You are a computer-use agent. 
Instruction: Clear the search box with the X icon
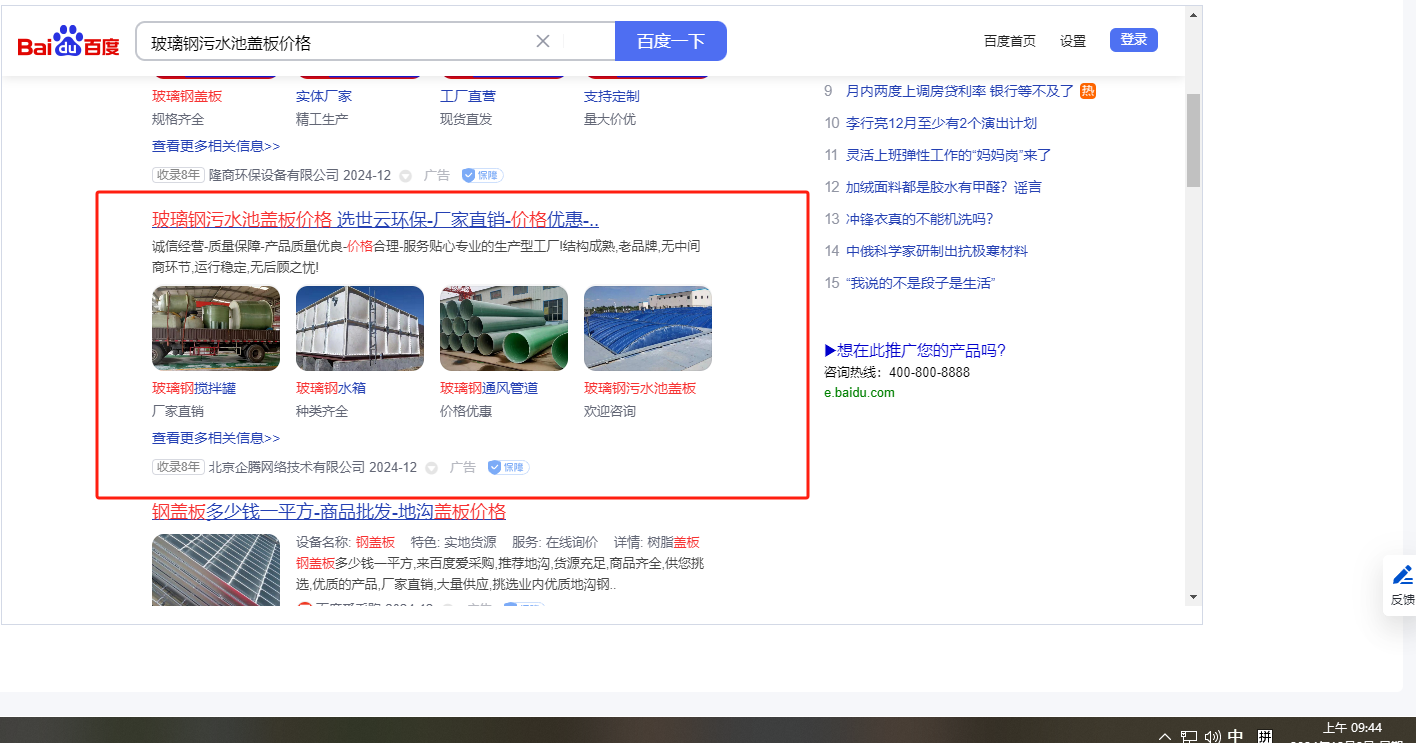pos(543,41)
